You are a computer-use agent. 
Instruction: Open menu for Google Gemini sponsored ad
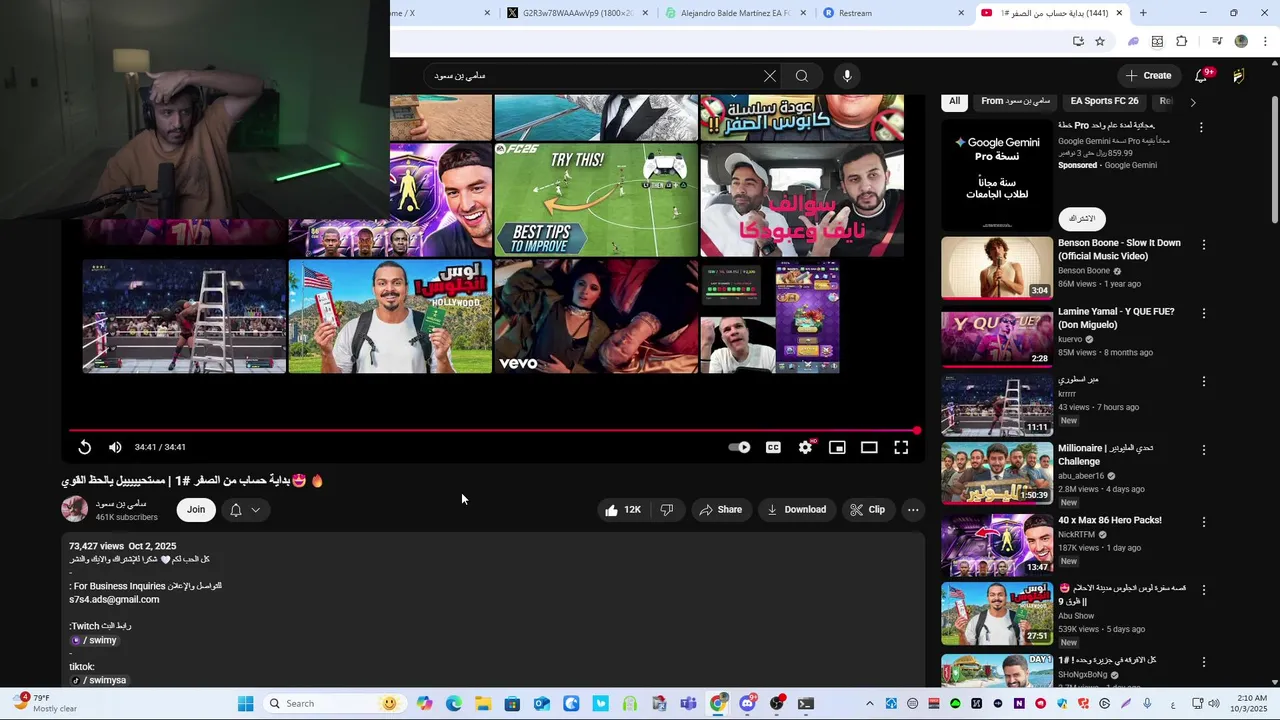coord(1201,128)
